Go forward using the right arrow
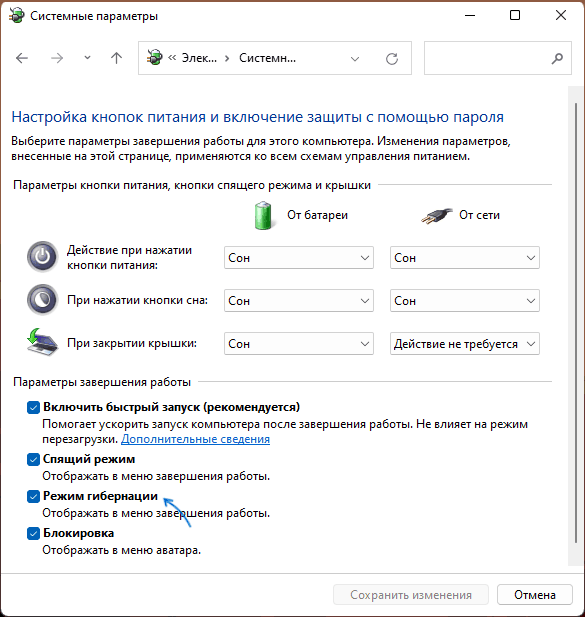Screen dimensions: 585x617 coord(57,58)
